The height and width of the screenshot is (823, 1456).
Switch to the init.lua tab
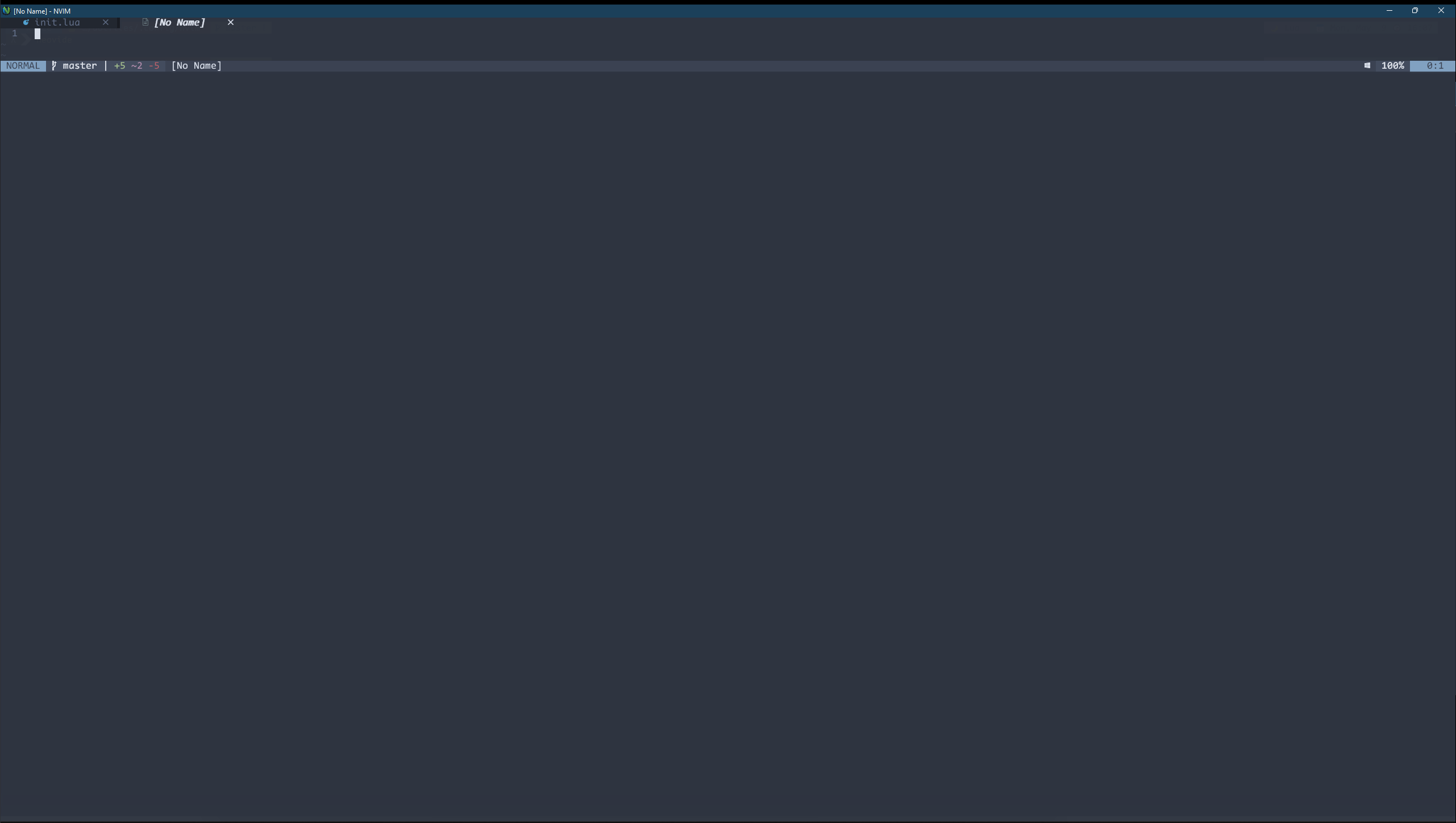click(x=57, y=22)
